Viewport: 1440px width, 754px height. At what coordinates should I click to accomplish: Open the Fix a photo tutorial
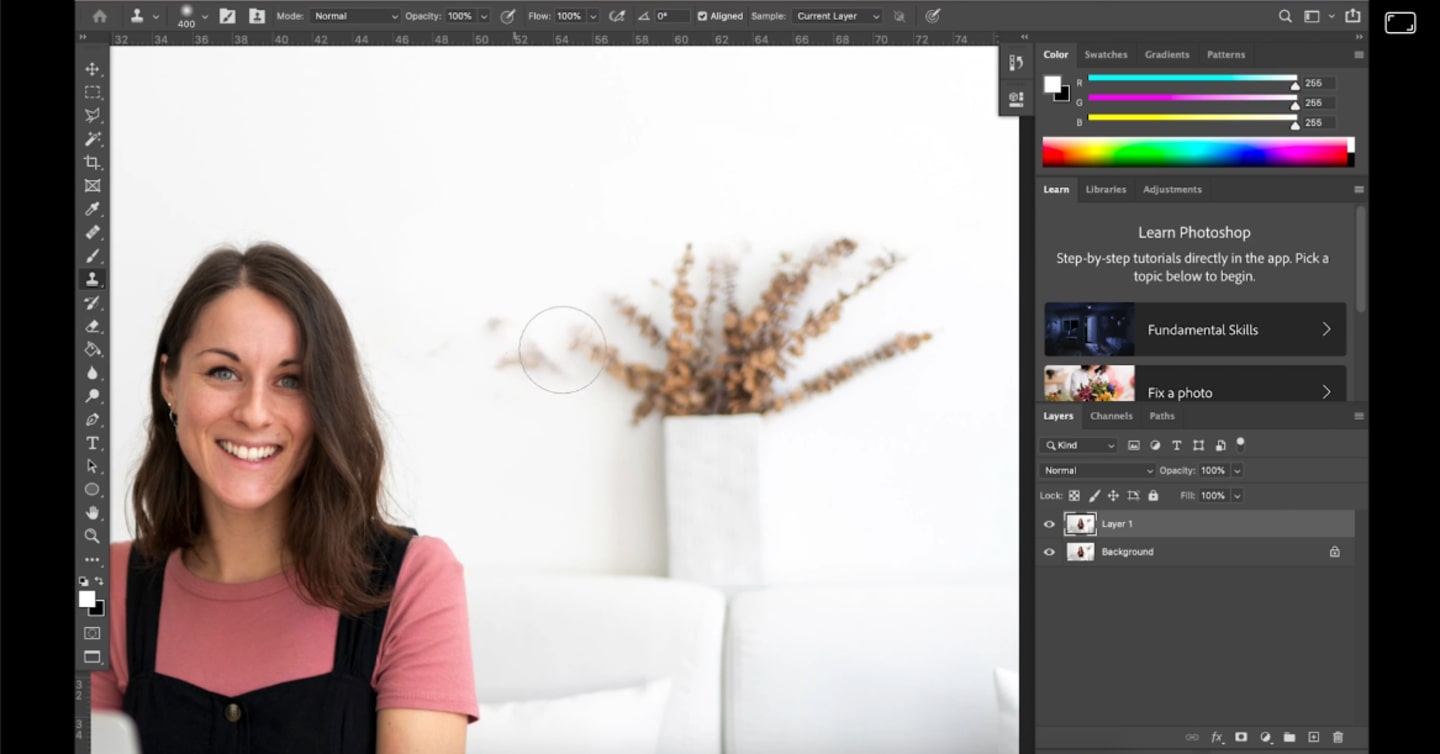[x=1195, y=387]
